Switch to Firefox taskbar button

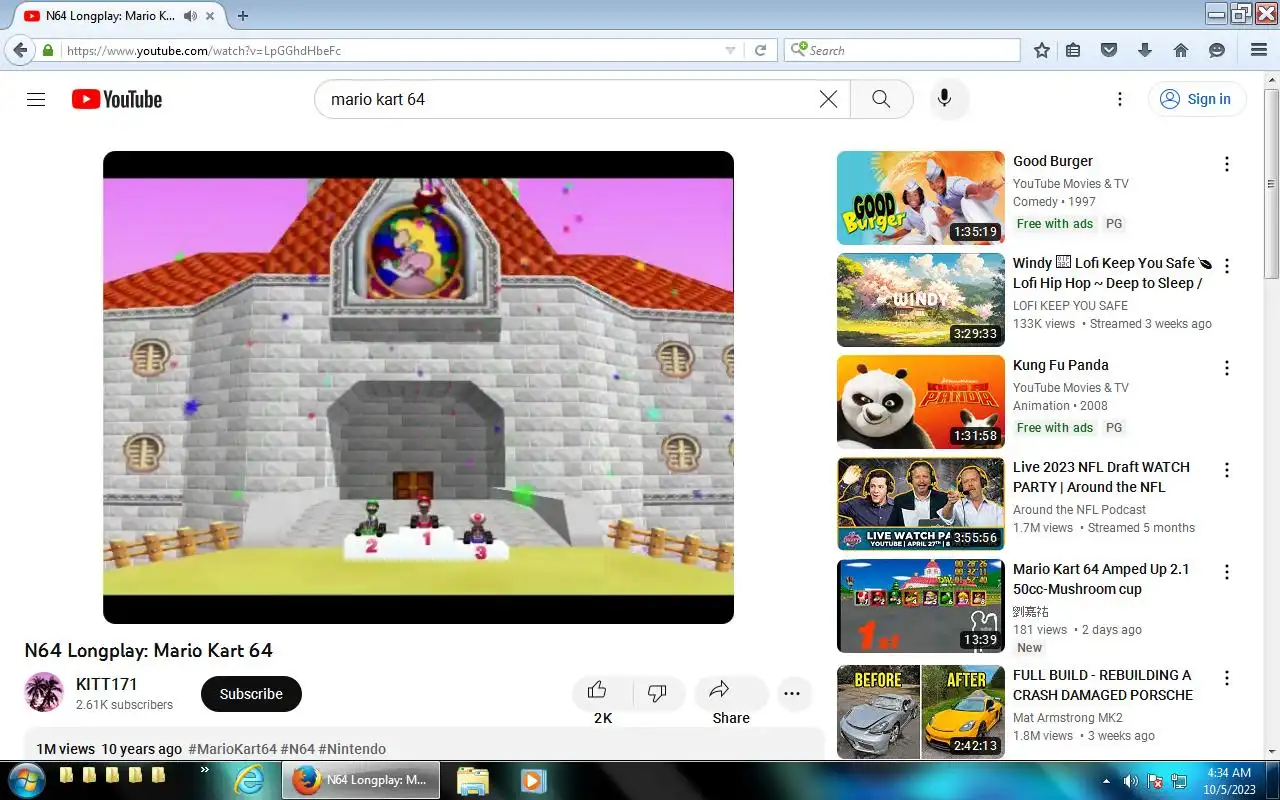point(359,780)
